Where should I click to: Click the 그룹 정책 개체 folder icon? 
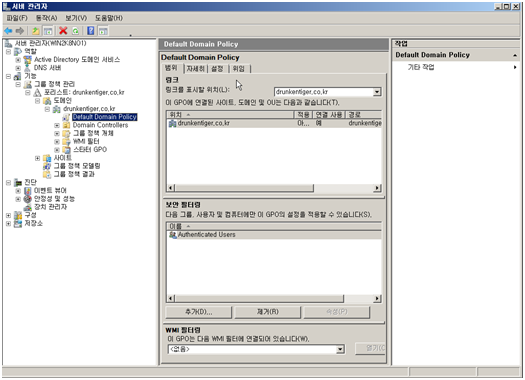tap(66, 133)
